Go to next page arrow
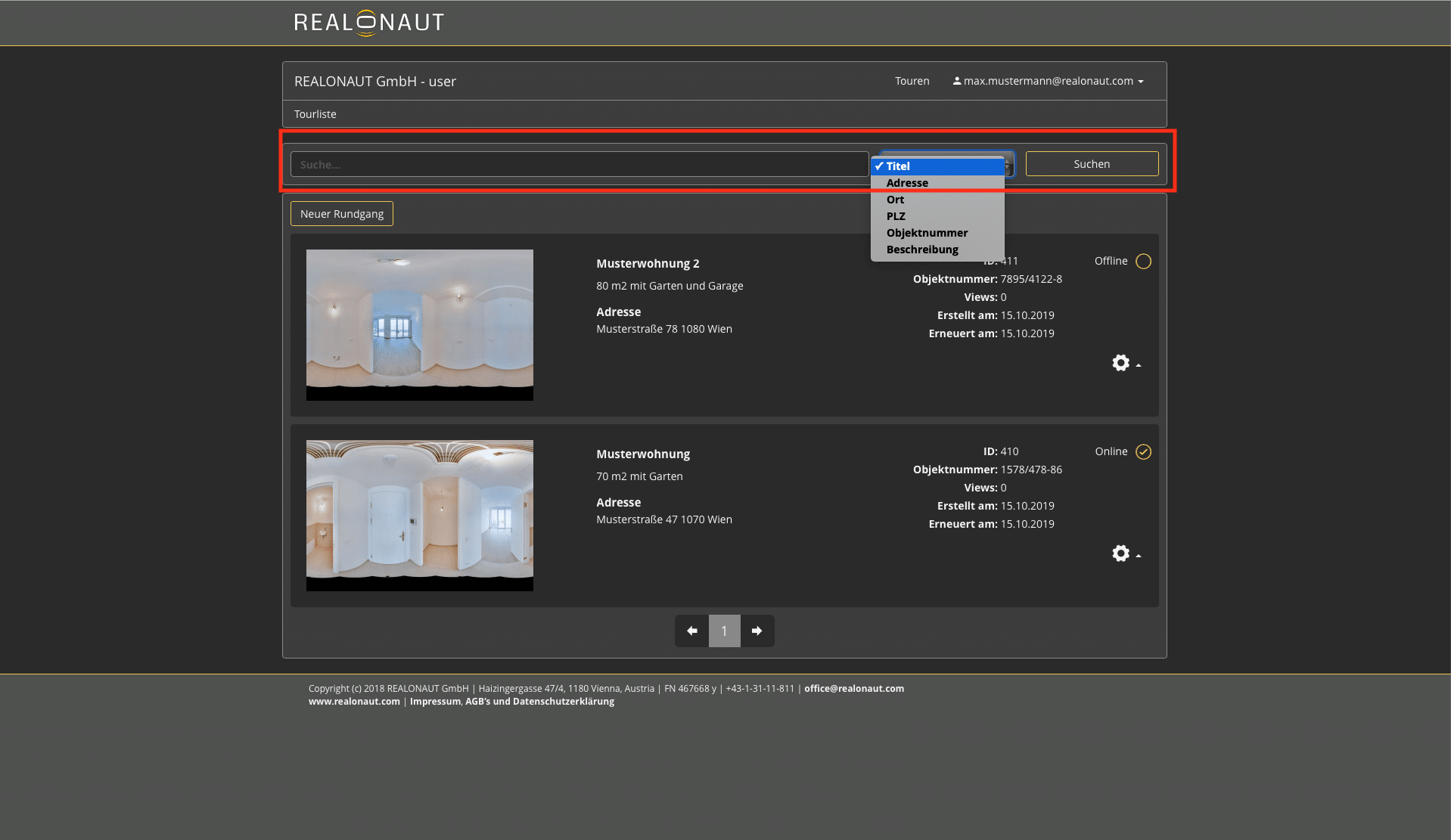The image size is (1451, 840). pyautogui.click(x=757, y=631)
